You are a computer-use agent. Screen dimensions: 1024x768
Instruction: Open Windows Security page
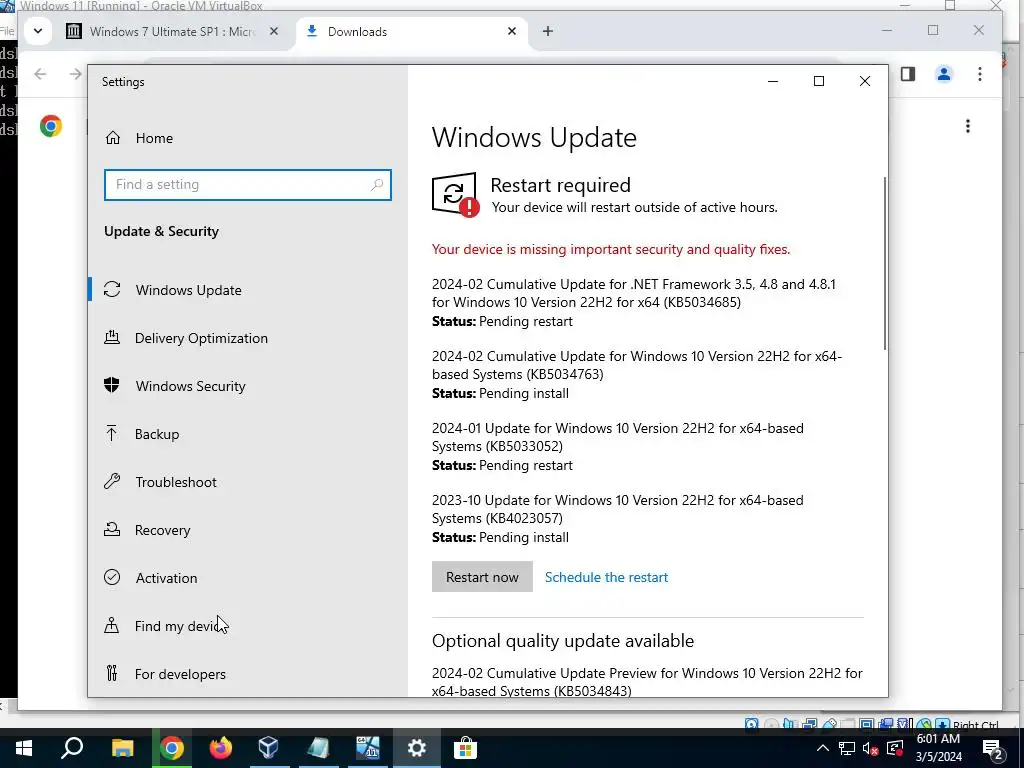pyautogui.click(x=190, y=386)
